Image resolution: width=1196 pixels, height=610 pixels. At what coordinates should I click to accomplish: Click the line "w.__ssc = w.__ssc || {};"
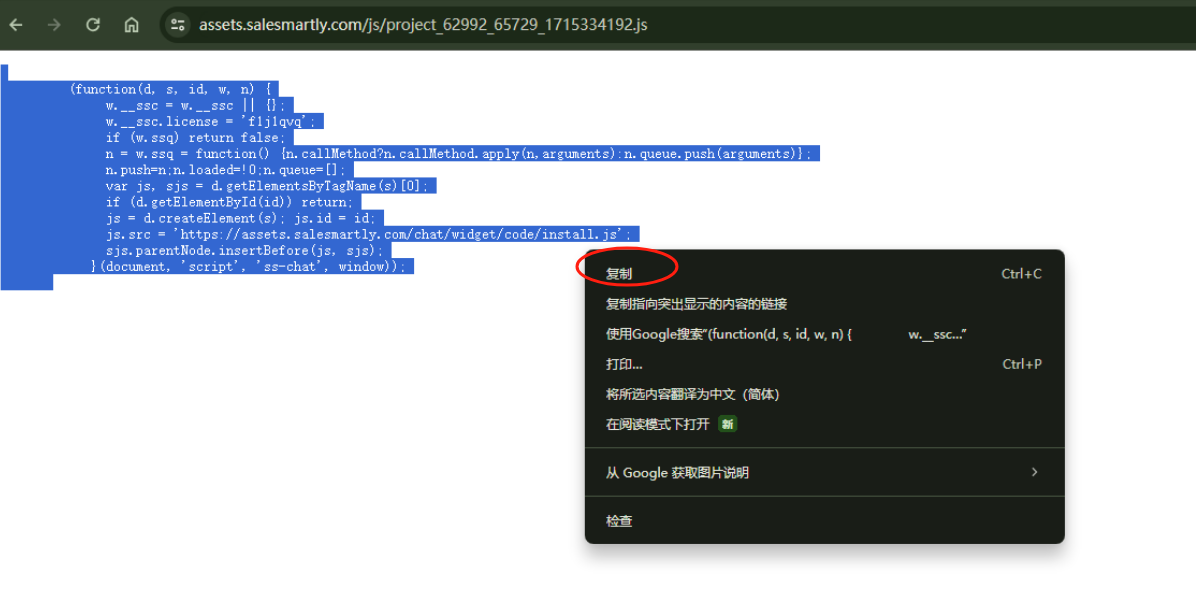pos(195,105)
